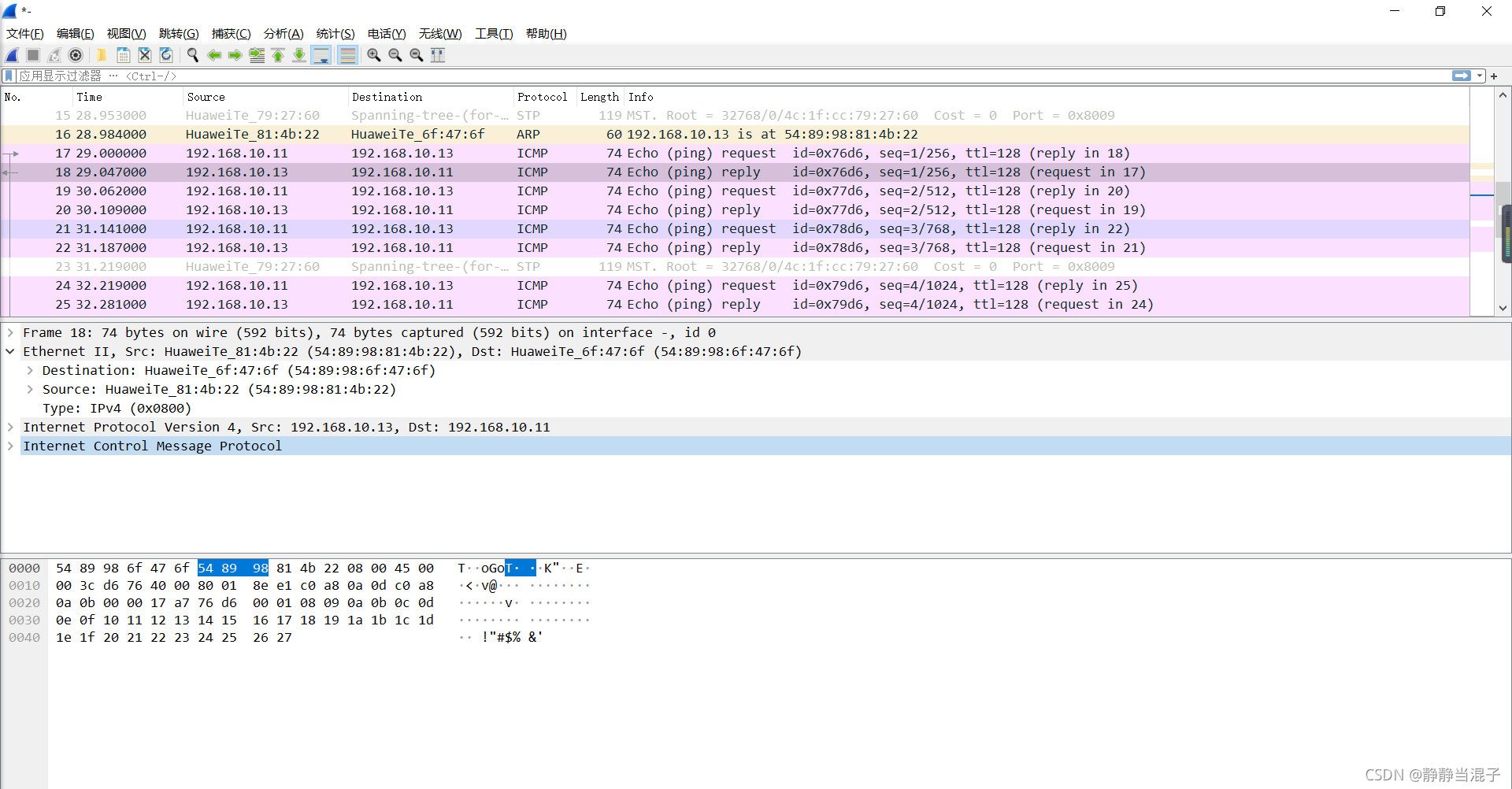Viewport: 1512px width, 789px height.
Task: Select packet 16 ARP reply row
Action: tap(736, 134)
